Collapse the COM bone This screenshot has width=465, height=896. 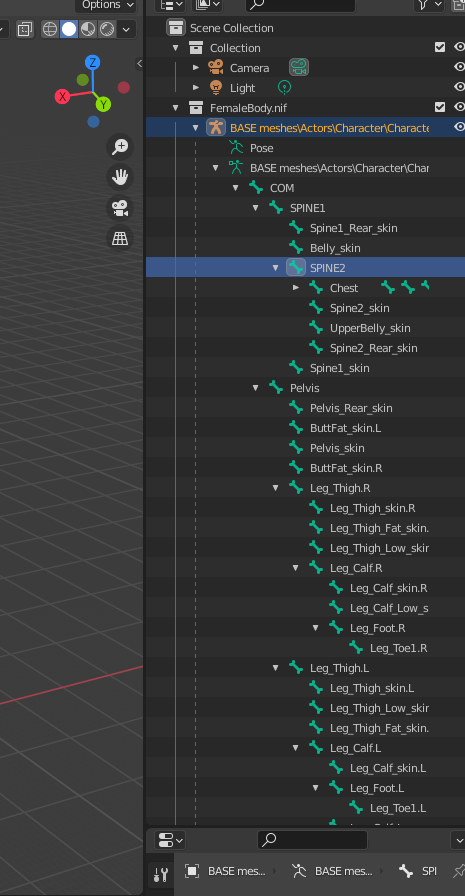pyautogui.click(x=236, y=188)
